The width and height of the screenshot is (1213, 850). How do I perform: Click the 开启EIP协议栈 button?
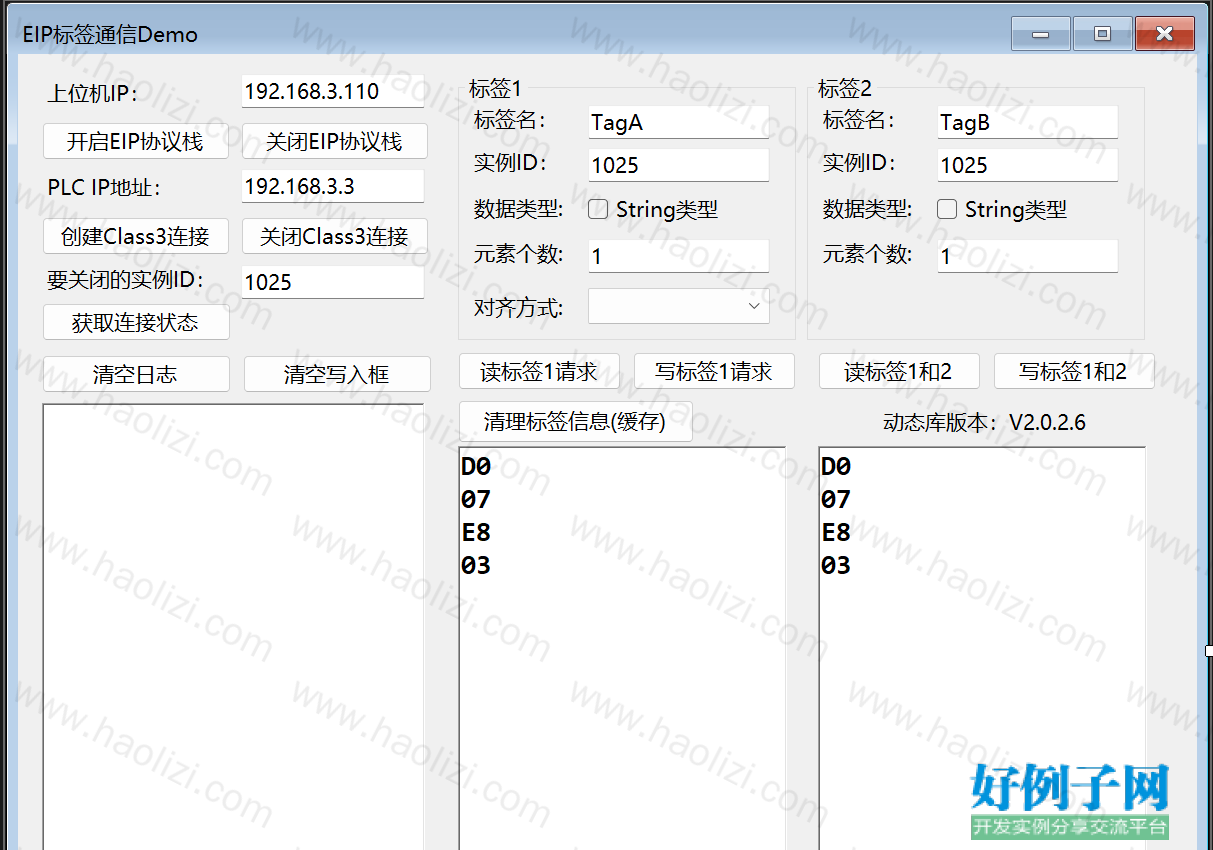click(x=135, y=141)
